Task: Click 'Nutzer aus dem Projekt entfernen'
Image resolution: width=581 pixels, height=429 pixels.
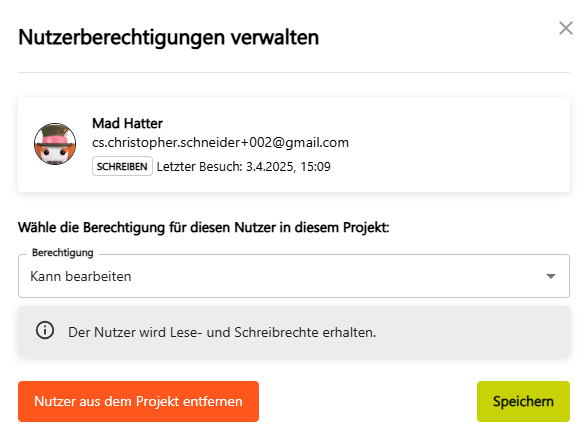Action: tap(138, 401)
